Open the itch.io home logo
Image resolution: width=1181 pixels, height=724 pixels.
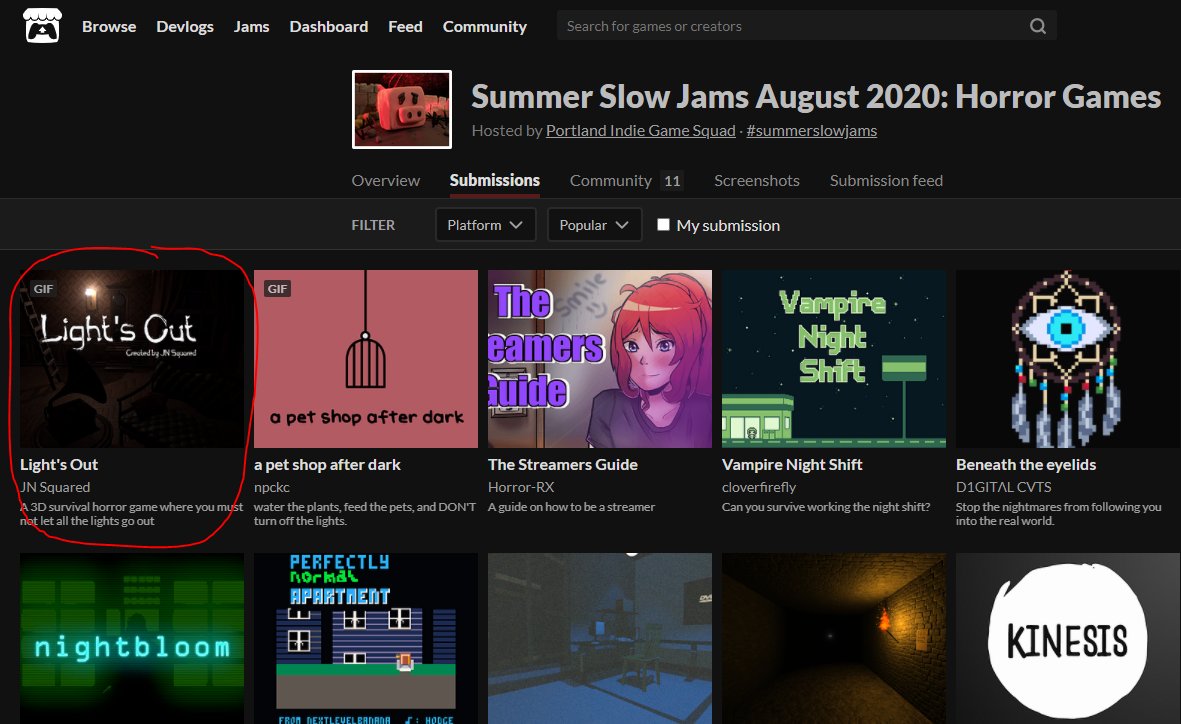pos(42,26)
